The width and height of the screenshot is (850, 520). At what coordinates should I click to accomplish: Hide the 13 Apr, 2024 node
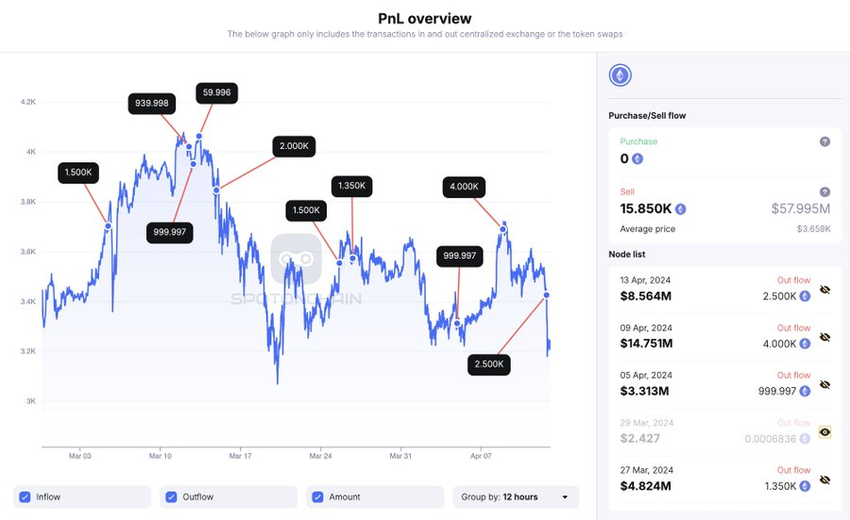(825, 290)
